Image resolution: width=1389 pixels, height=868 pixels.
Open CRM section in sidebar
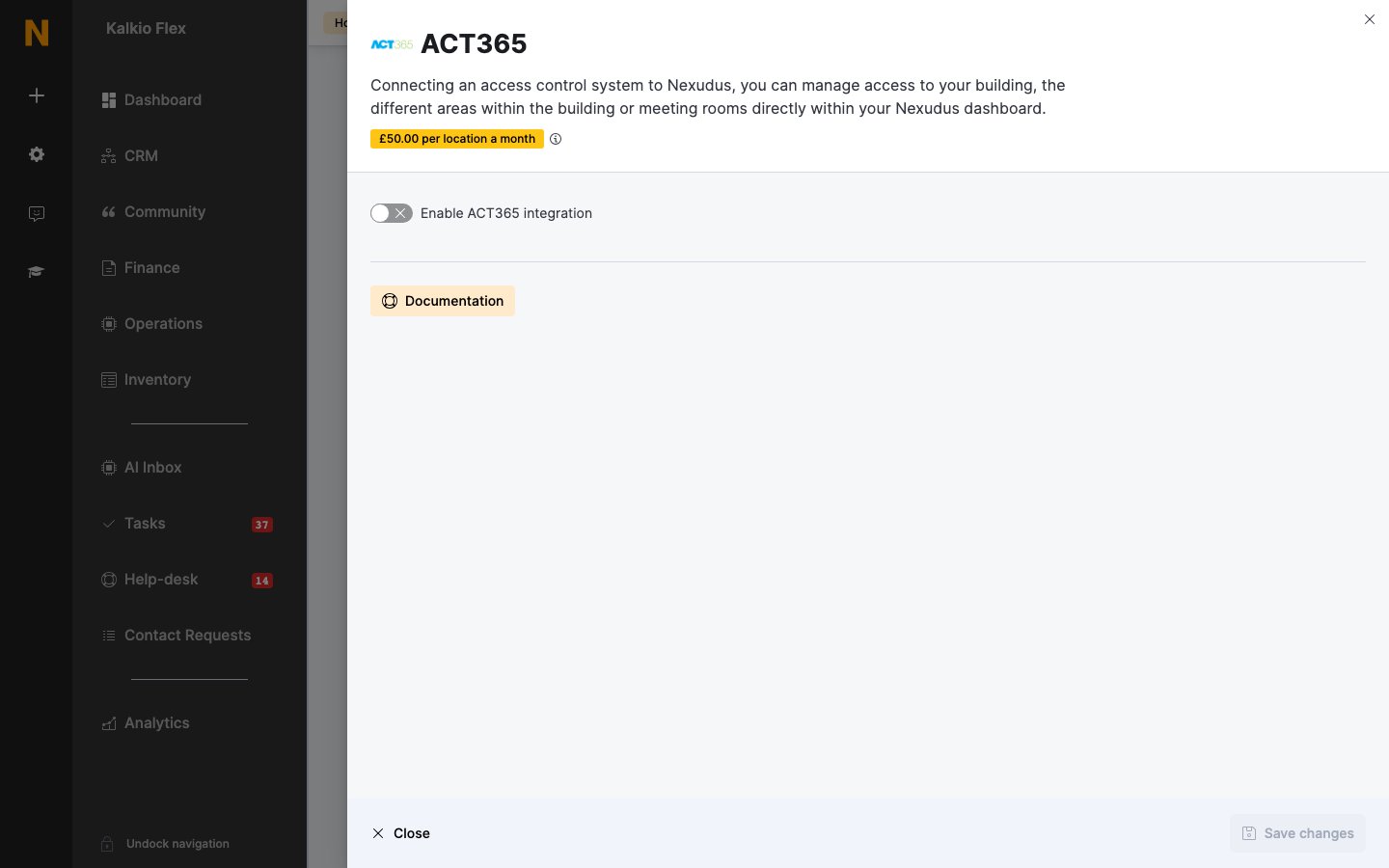click(129, 156)
